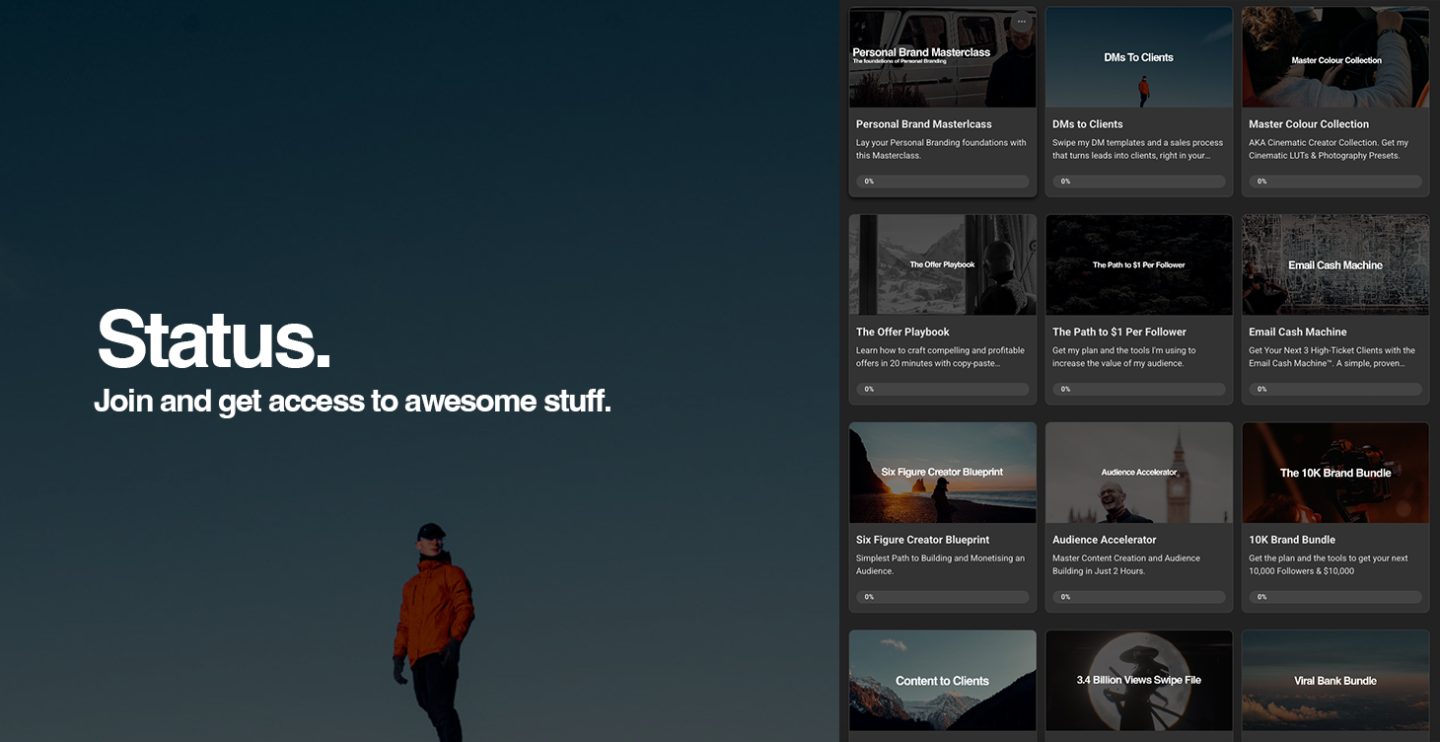This screenshot has height=742, width=1440.
Task: Click the DMs to Clients course title
Action: pos(1087,124)
